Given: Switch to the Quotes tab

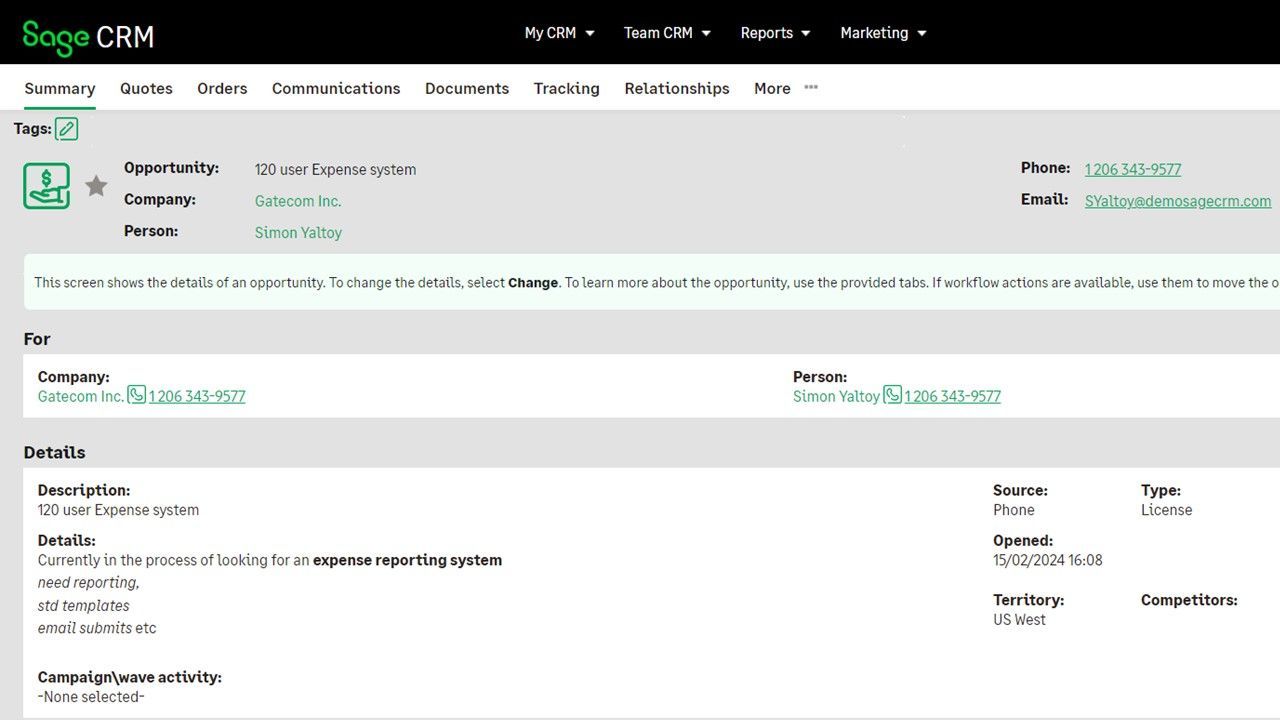Looking at the screenshot, I should [146, 88].
